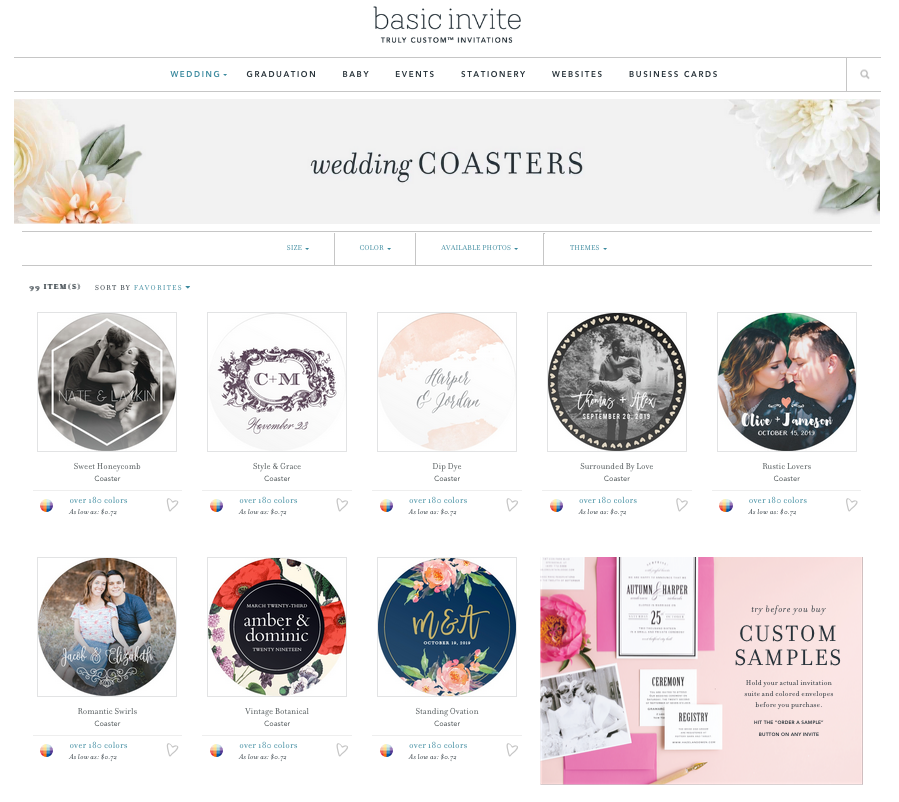The width and height of the screenshot is (899, 802).
Task: Favorite the Sweet Honeycomb coaster heart
Action: click(172, 504)
